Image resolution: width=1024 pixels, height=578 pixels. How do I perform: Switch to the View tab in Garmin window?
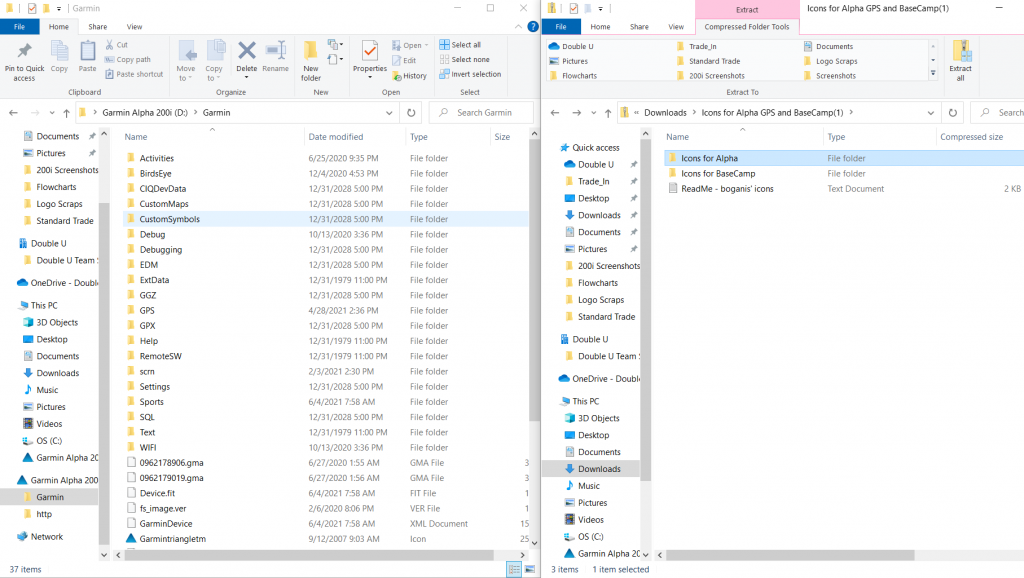tap(134, 27)
